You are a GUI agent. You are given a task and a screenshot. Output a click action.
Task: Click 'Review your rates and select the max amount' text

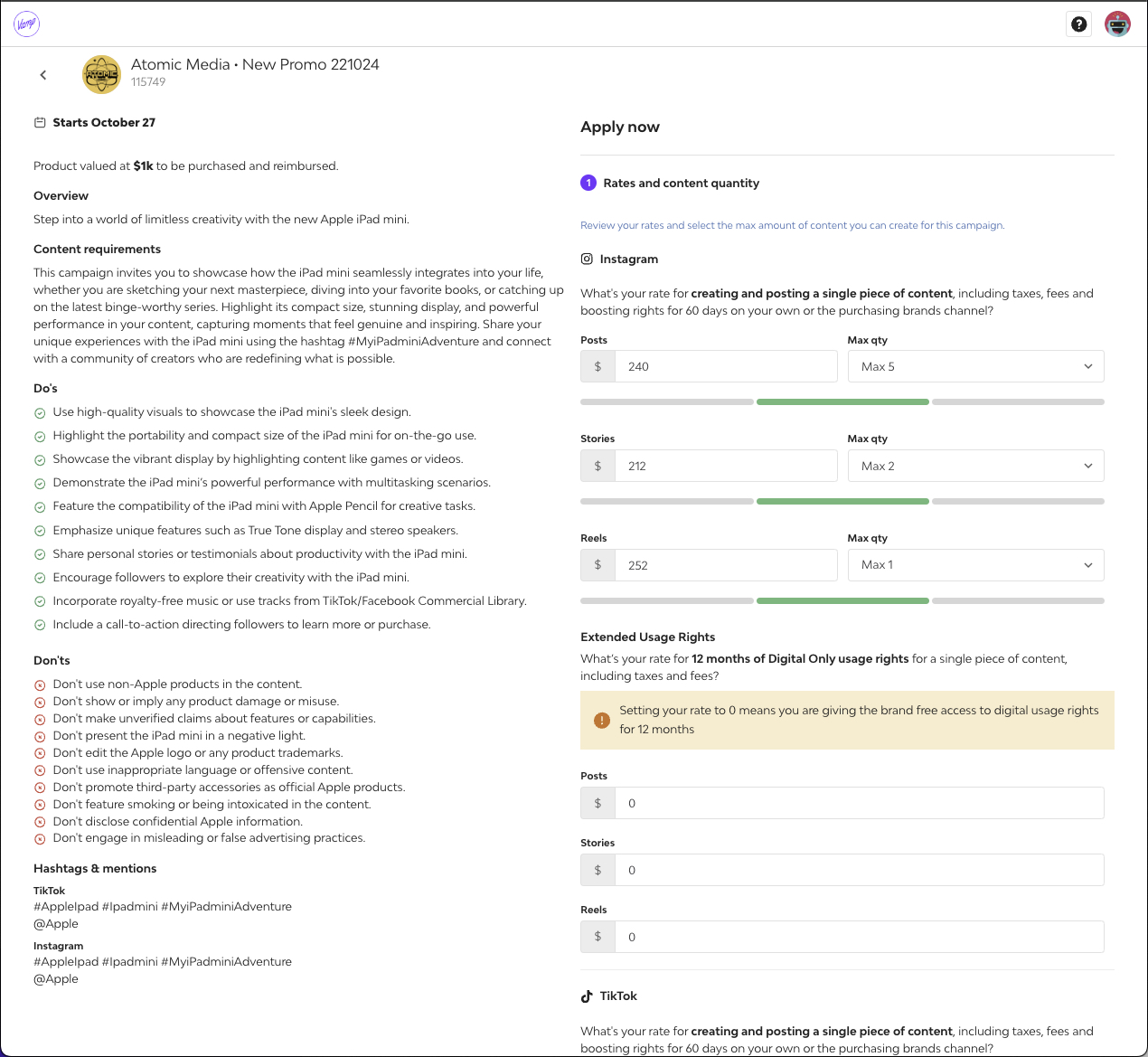coord(793,225)
